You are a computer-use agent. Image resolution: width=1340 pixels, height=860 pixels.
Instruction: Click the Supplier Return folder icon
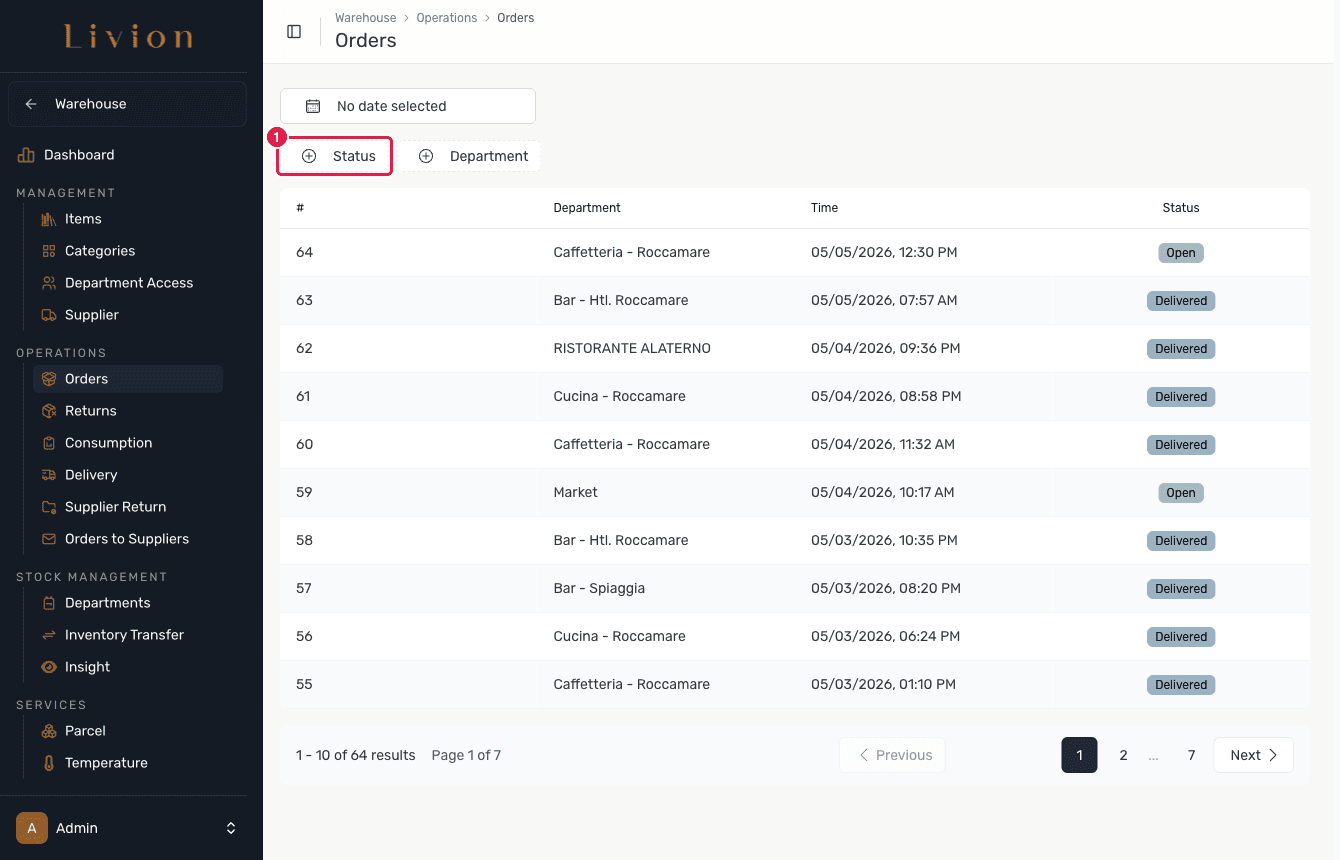pos(49,507)
